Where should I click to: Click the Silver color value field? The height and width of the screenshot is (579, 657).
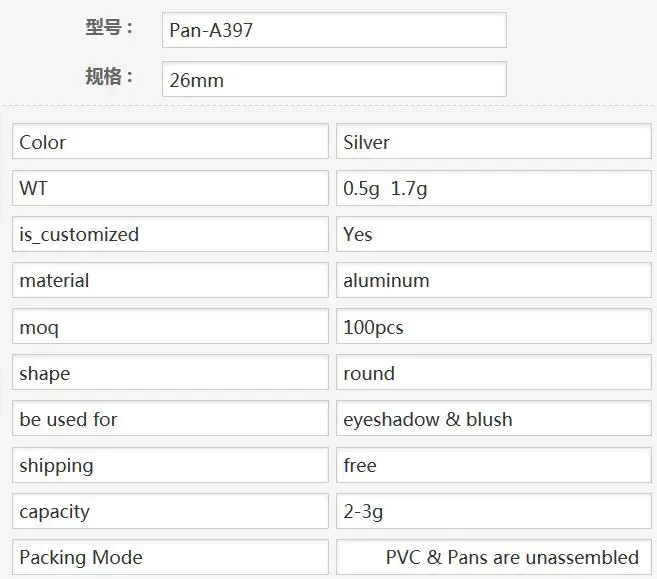point(494,142)
